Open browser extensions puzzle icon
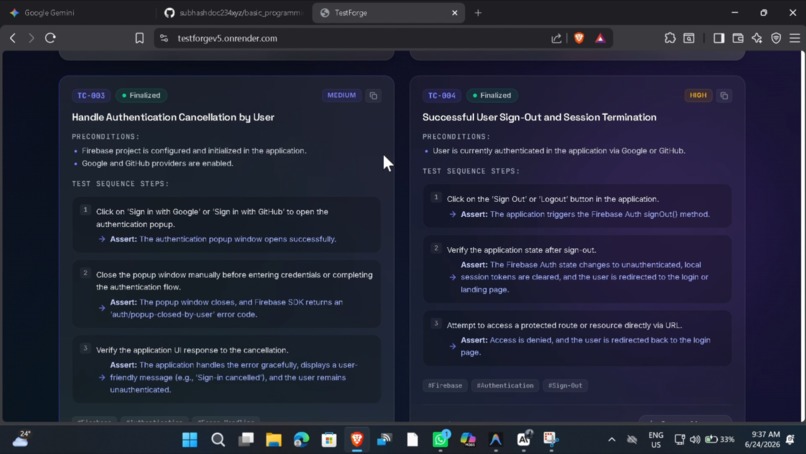Screen dimensions: 806x454 [670, 38]
